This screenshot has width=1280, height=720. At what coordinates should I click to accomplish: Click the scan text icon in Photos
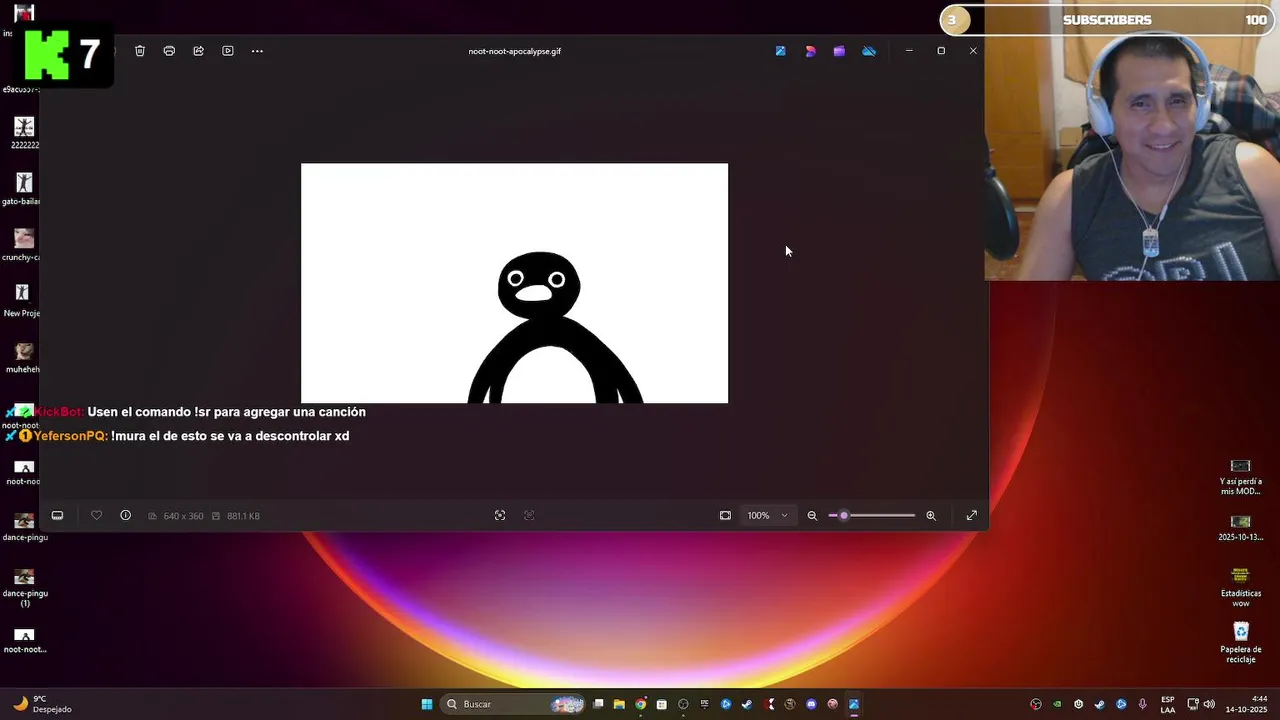tap(500, 516)
